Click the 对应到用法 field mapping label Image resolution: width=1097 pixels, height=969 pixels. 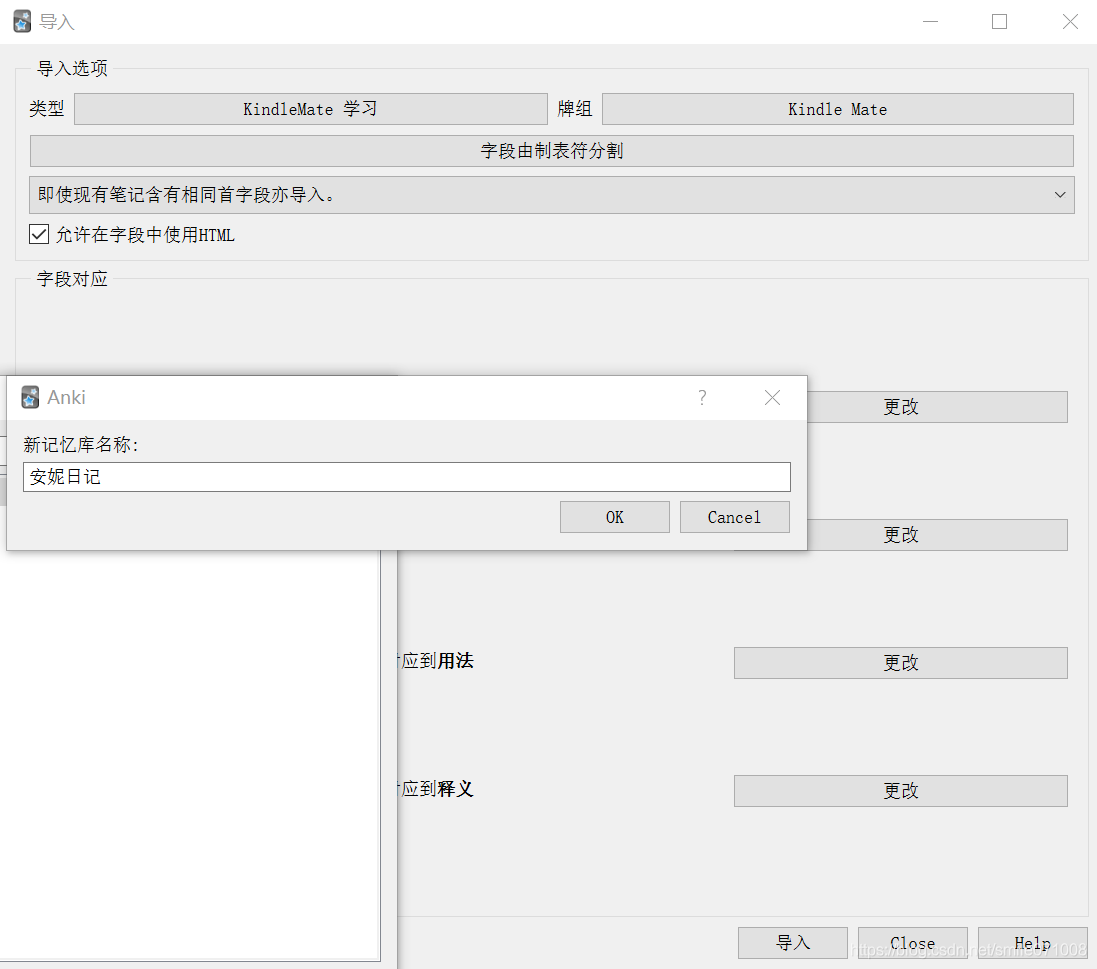click(x=435, y=661)
